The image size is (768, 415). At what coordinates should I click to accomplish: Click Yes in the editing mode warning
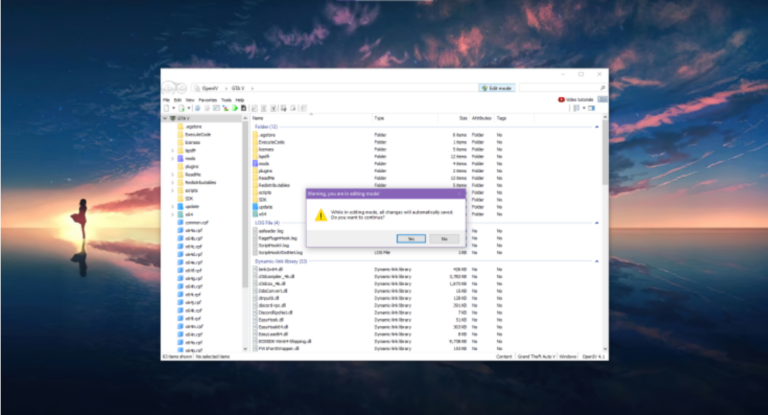(x=410, y=239)
